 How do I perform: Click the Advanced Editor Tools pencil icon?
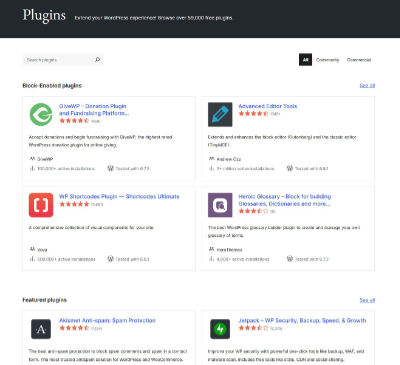tap(220, 114)
